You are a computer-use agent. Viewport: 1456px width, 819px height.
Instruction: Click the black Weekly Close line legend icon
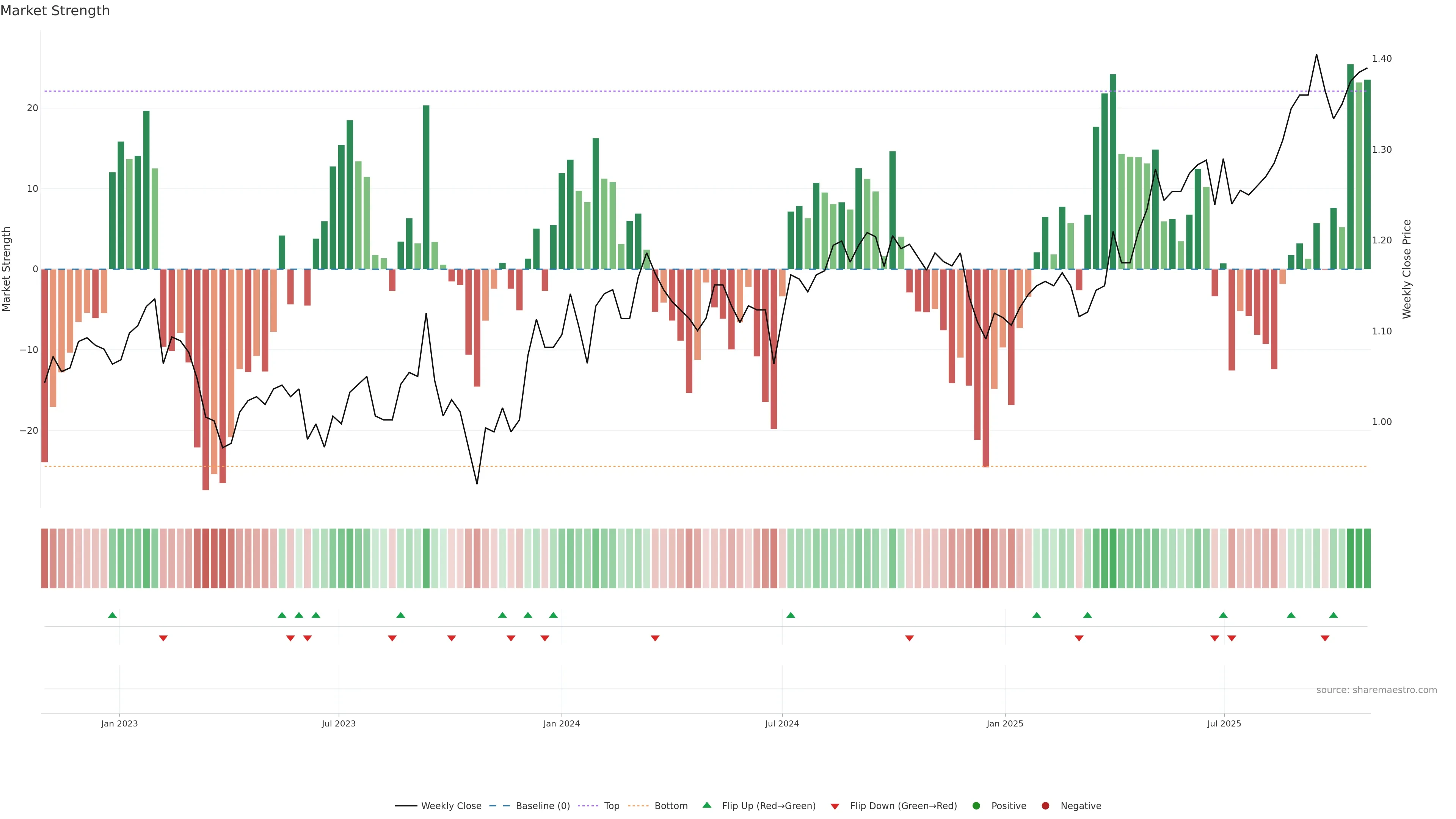(405, 806)
